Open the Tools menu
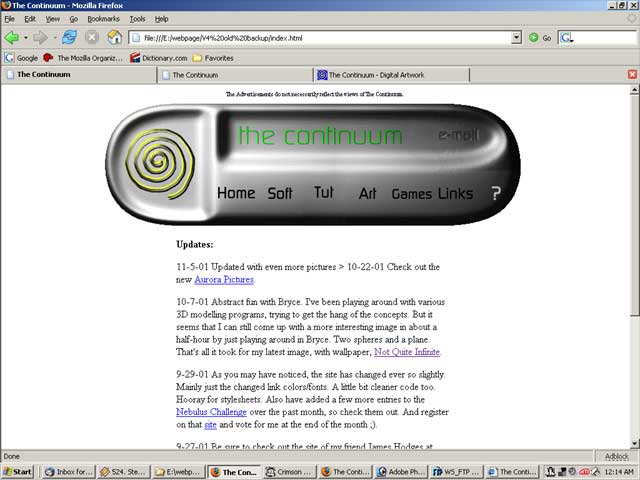 137,18
